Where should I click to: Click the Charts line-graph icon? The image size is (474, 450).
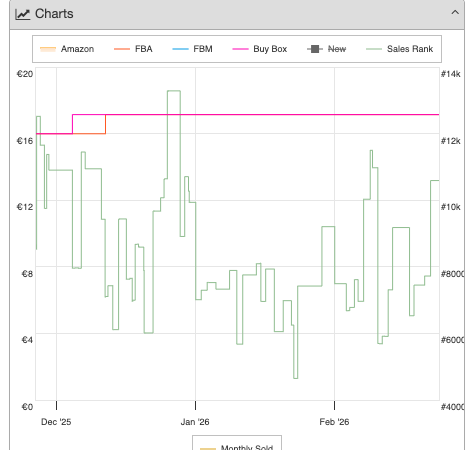tap(23, 14)
